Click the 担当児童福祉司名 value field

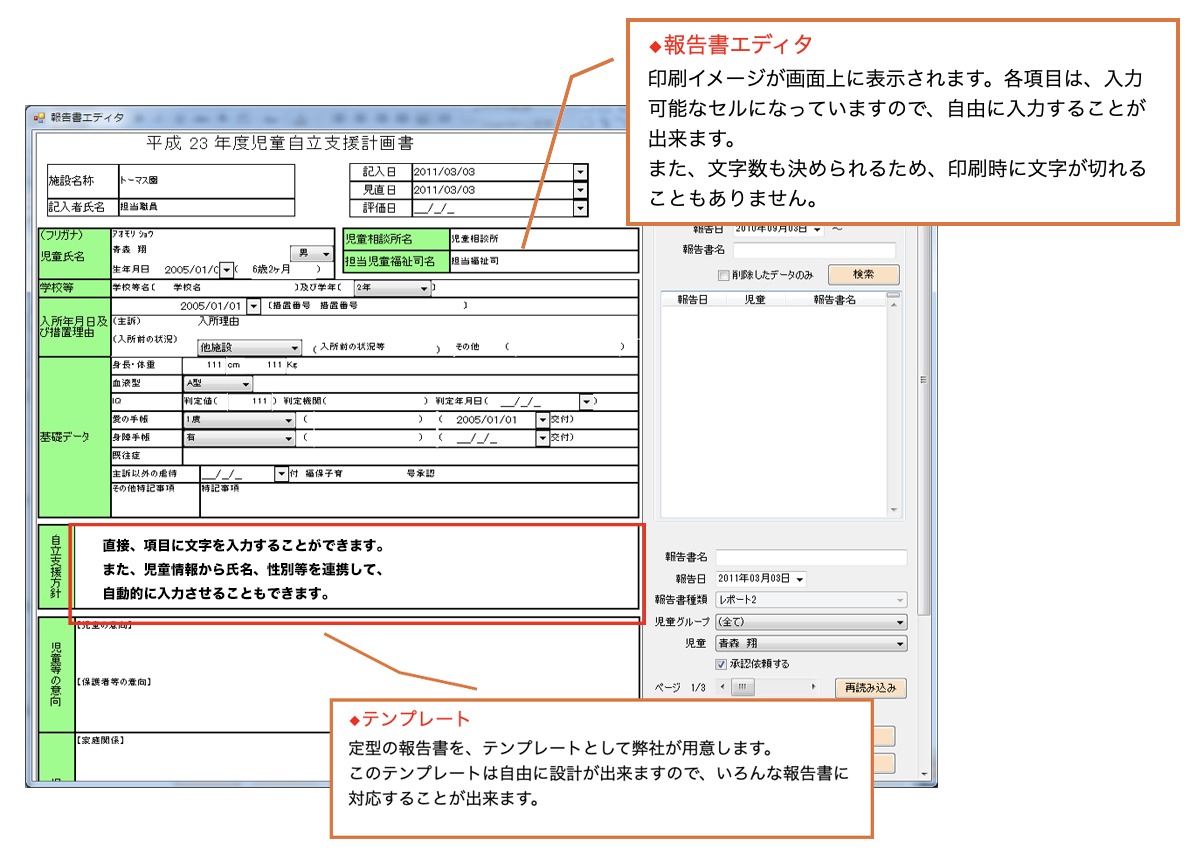point(544,261)
